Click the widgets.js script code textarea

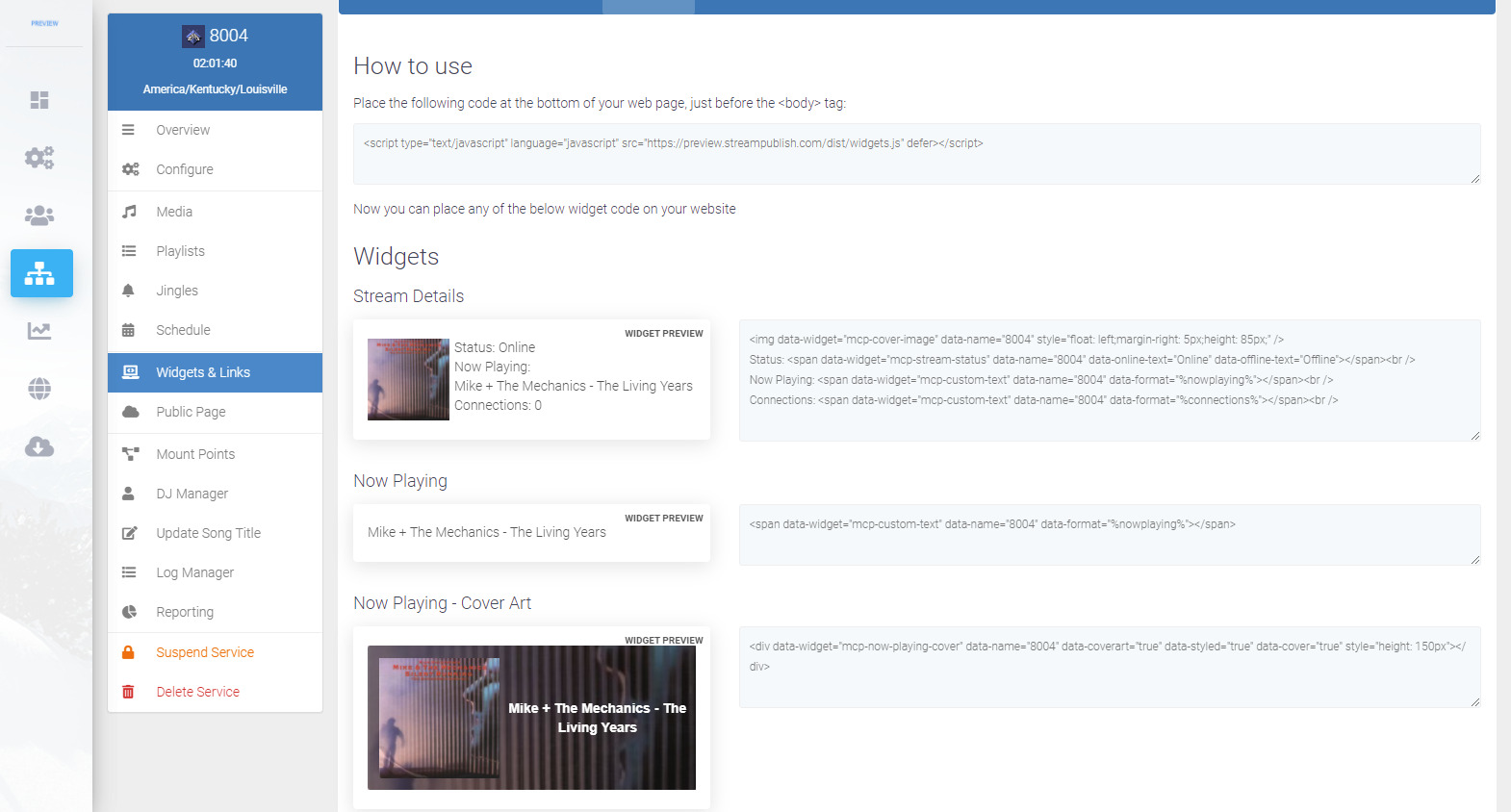(917, 154)
